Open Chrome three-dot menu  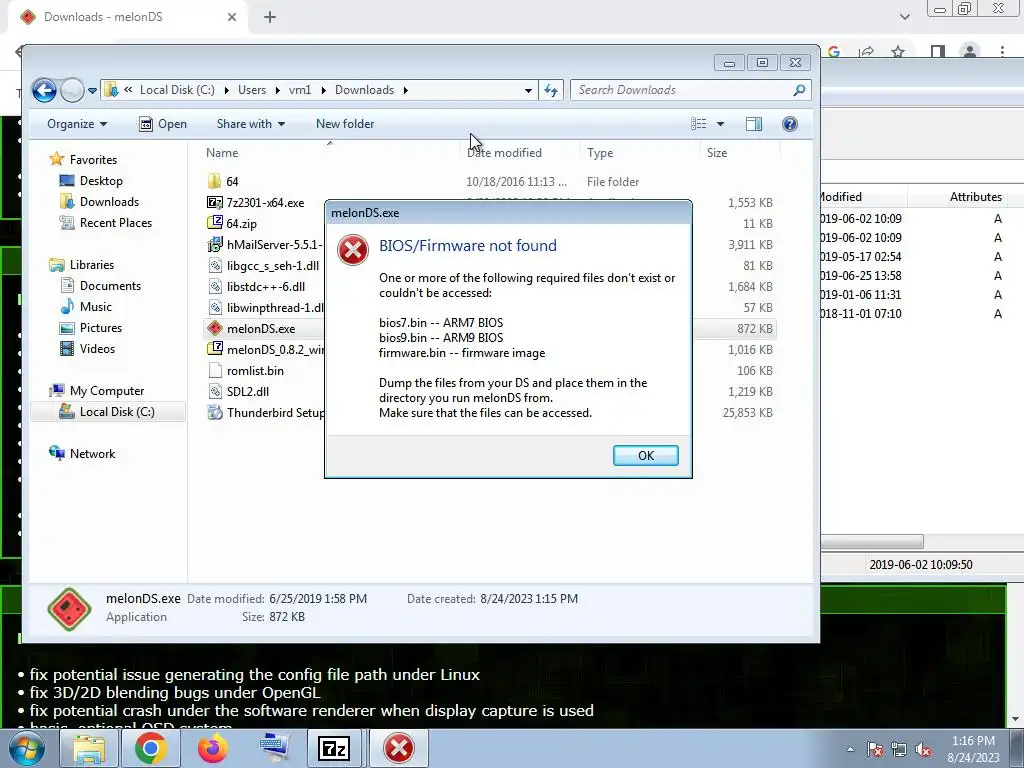(1002, 52)
